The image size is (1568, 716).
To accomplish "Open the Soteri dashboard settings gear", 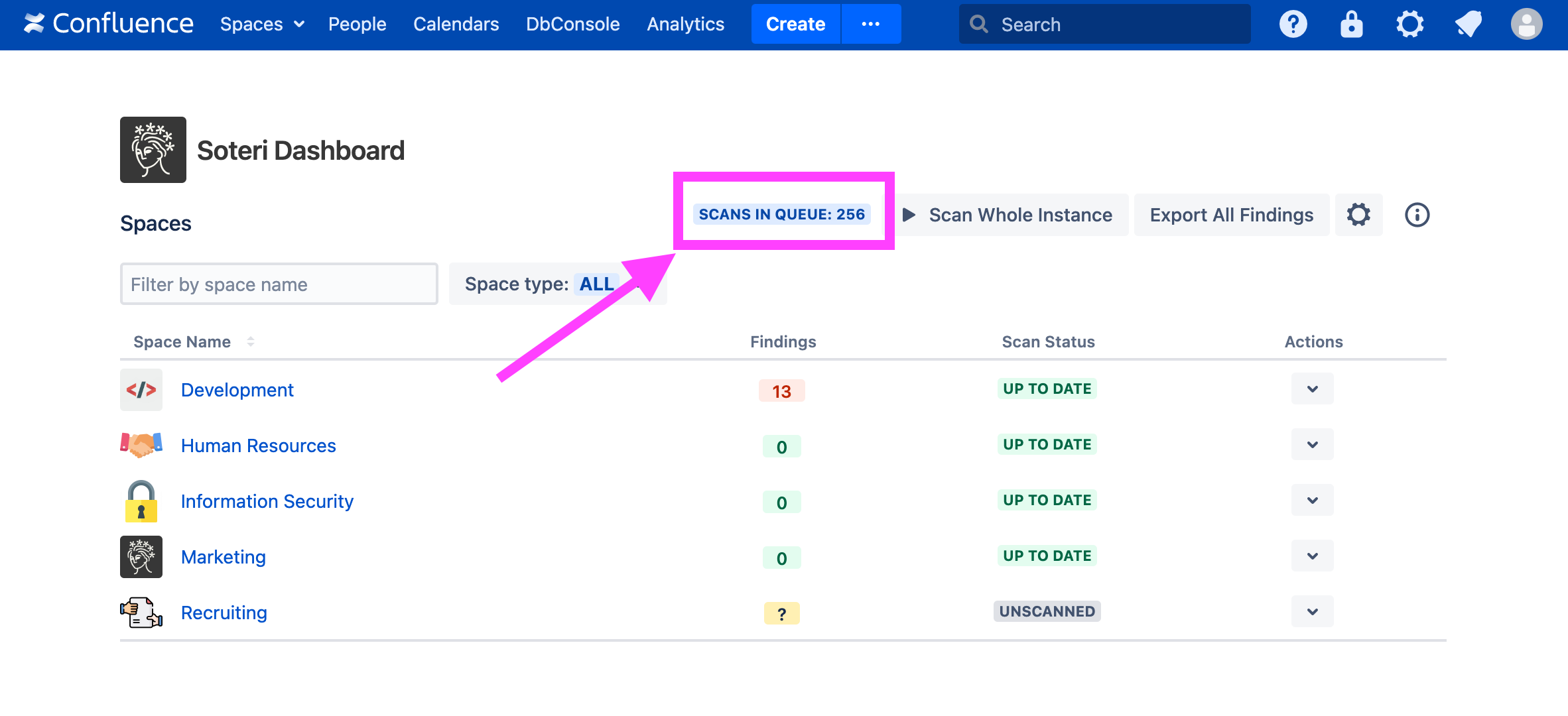I will [x=1358, y=215].
